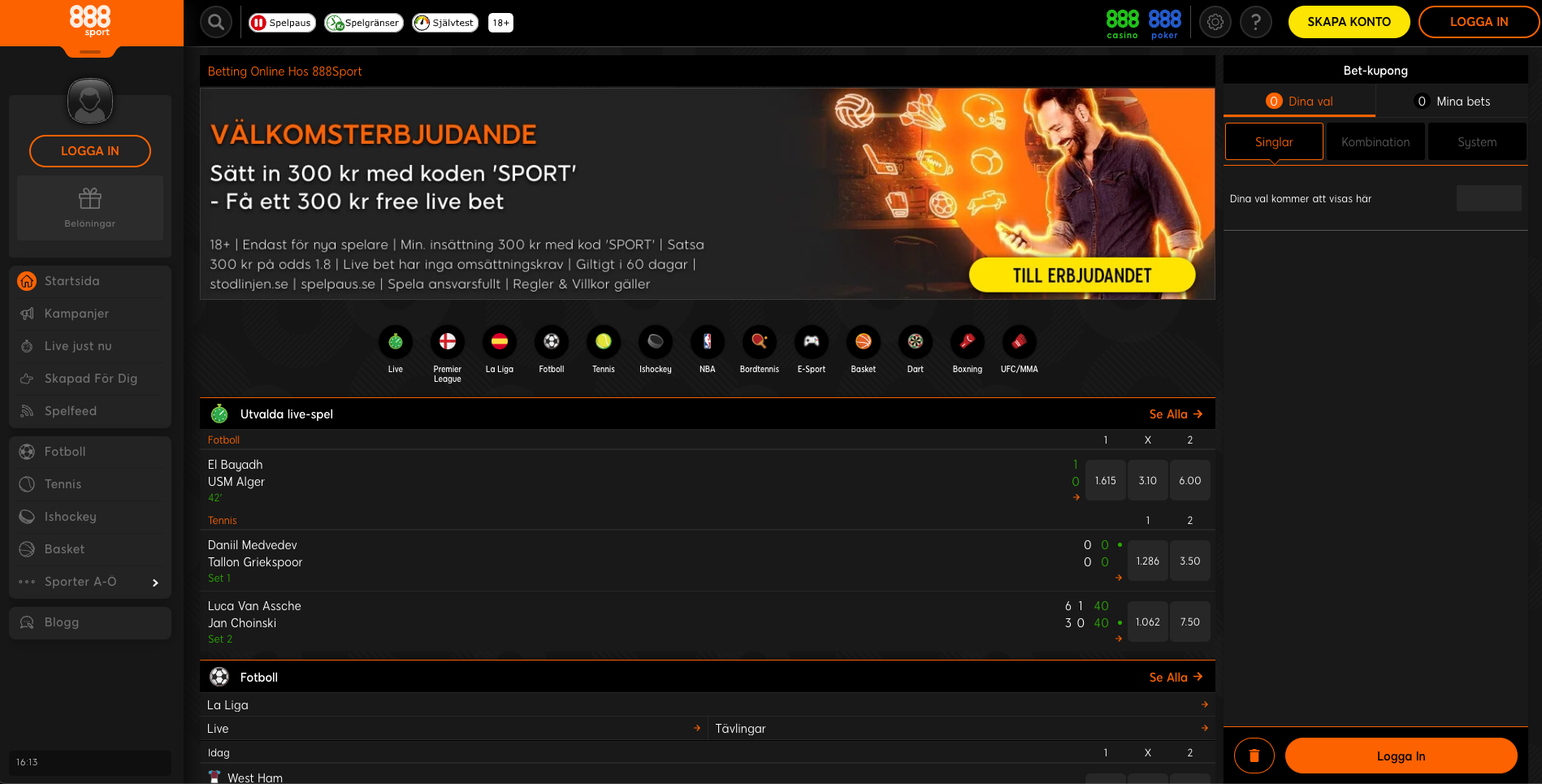This screenshot has height=784, width=1542.
Task: Select the Tennis ball shortcut icon
Action: (604, 342)
